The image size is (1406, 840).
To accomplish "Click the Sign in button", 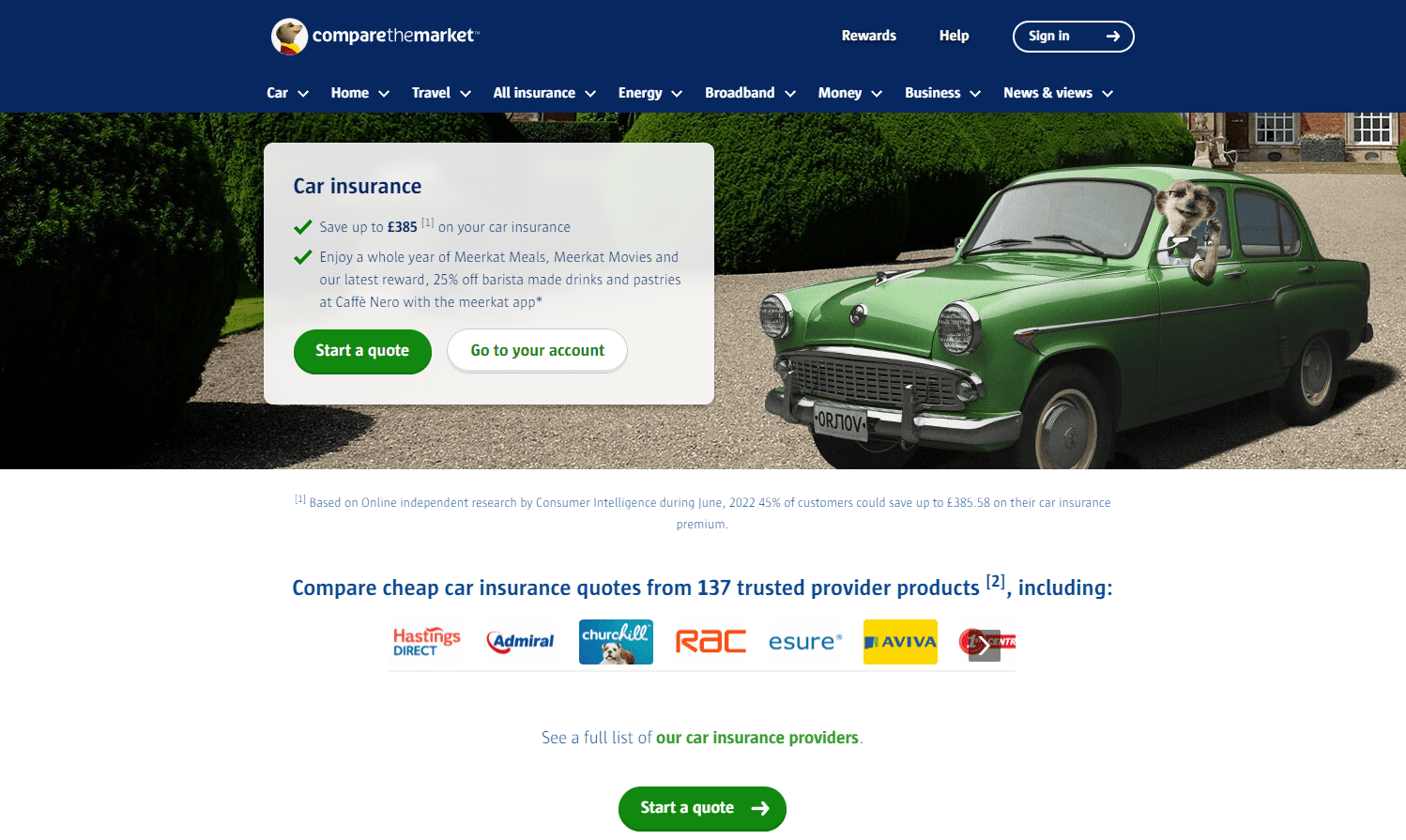I will click(x=1074, y=37).
